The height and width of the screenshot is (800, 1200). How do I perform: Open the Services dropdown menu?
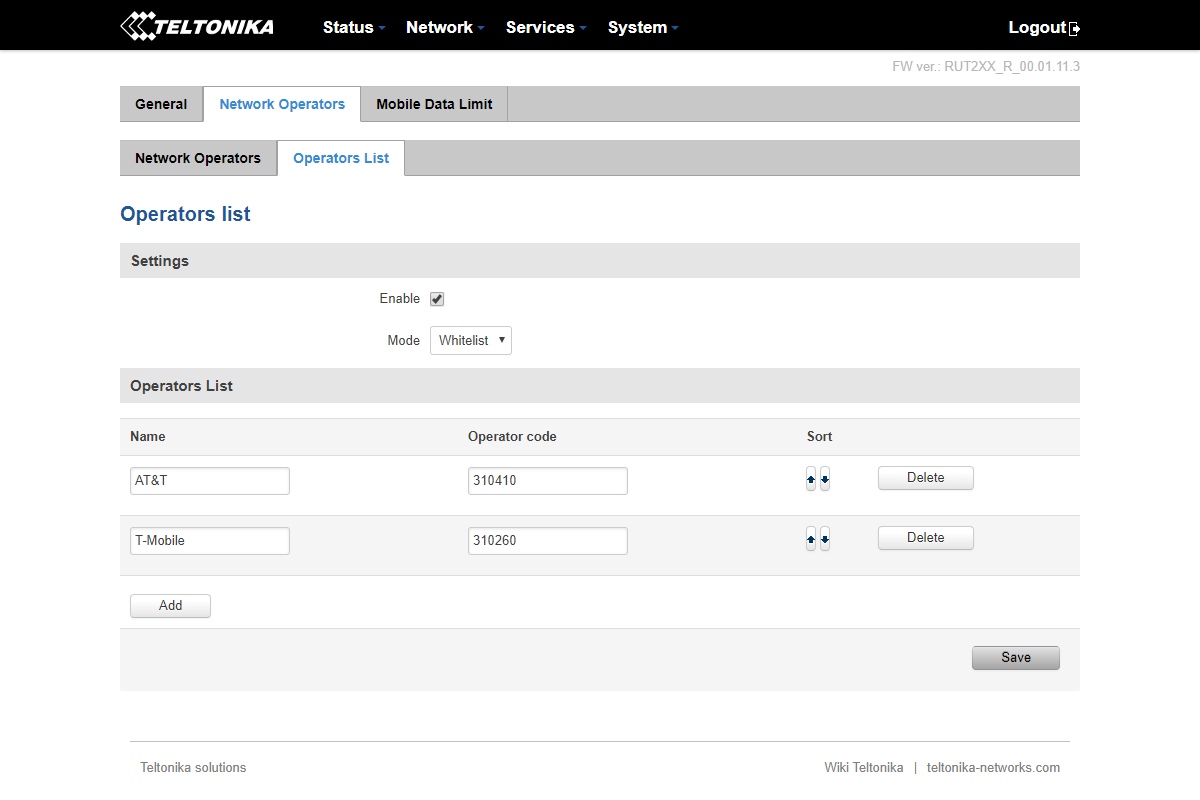tap(545, 27)
